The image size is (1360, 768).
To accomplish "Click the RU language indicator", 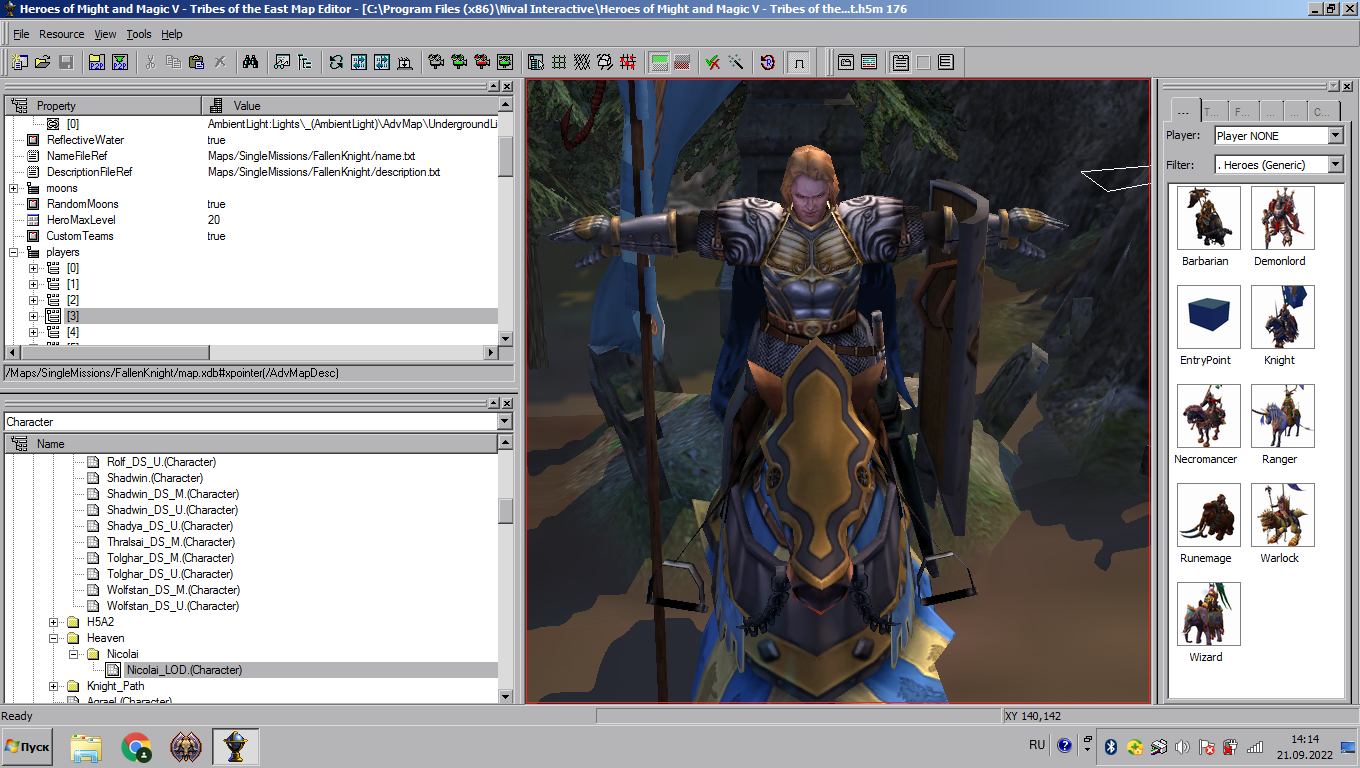I will pyautogui.click(x=1037, y=745).
